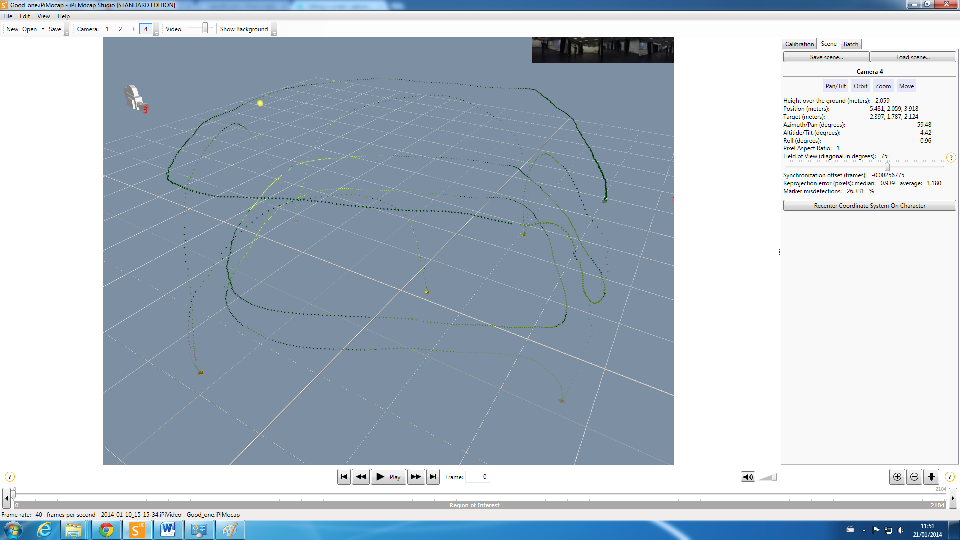963x540 pixels.
Task: Mute audio with the speaker icon
Action: click(747, 477)
